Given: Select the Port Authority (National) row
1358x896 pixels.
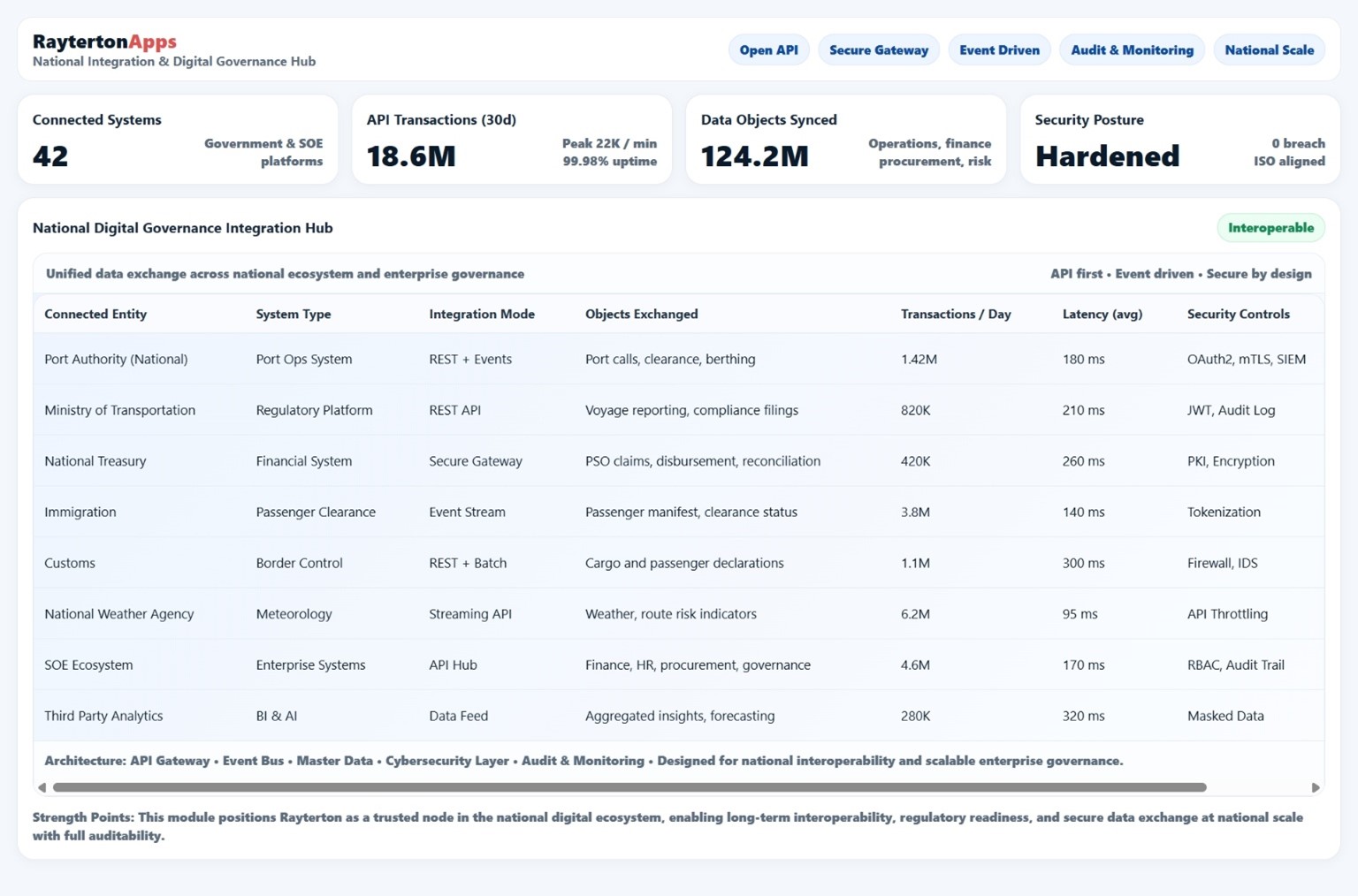Looking at the screenshot, I should [116, 359].
